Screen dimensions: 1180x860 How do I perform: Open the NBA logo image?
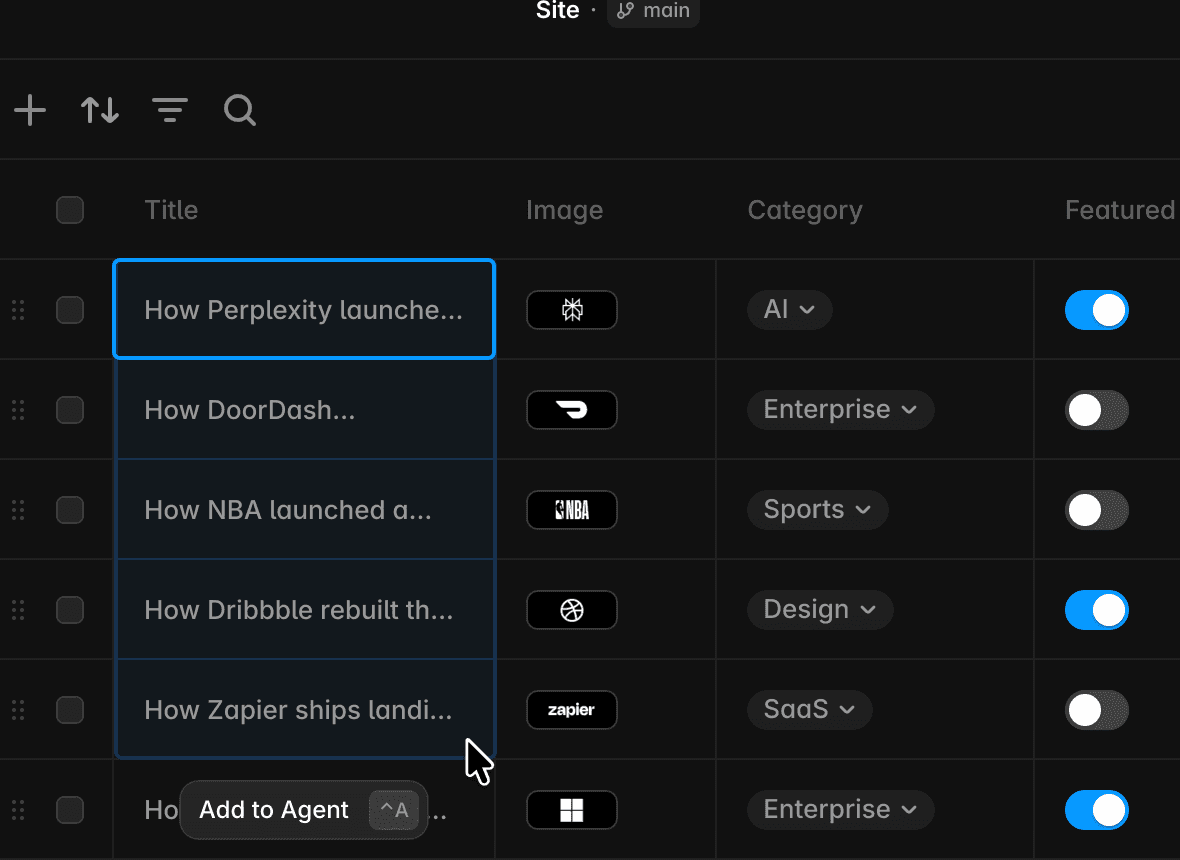click(572, 510)
